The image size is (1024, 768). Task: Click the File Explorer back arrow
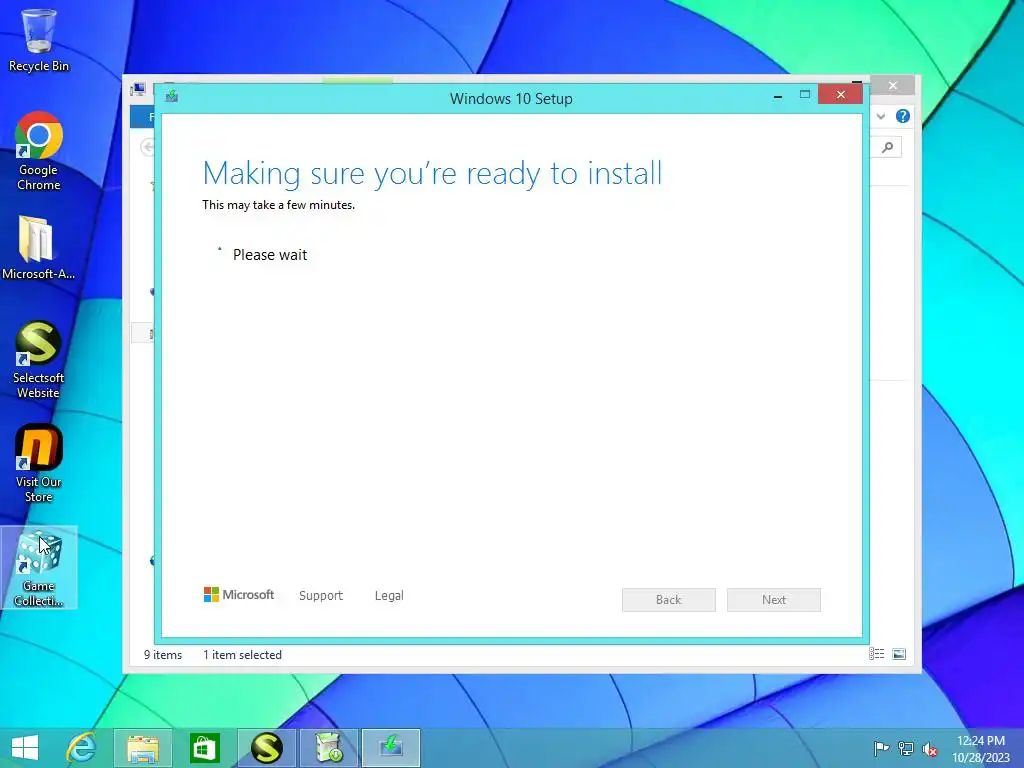click(148, 147)
